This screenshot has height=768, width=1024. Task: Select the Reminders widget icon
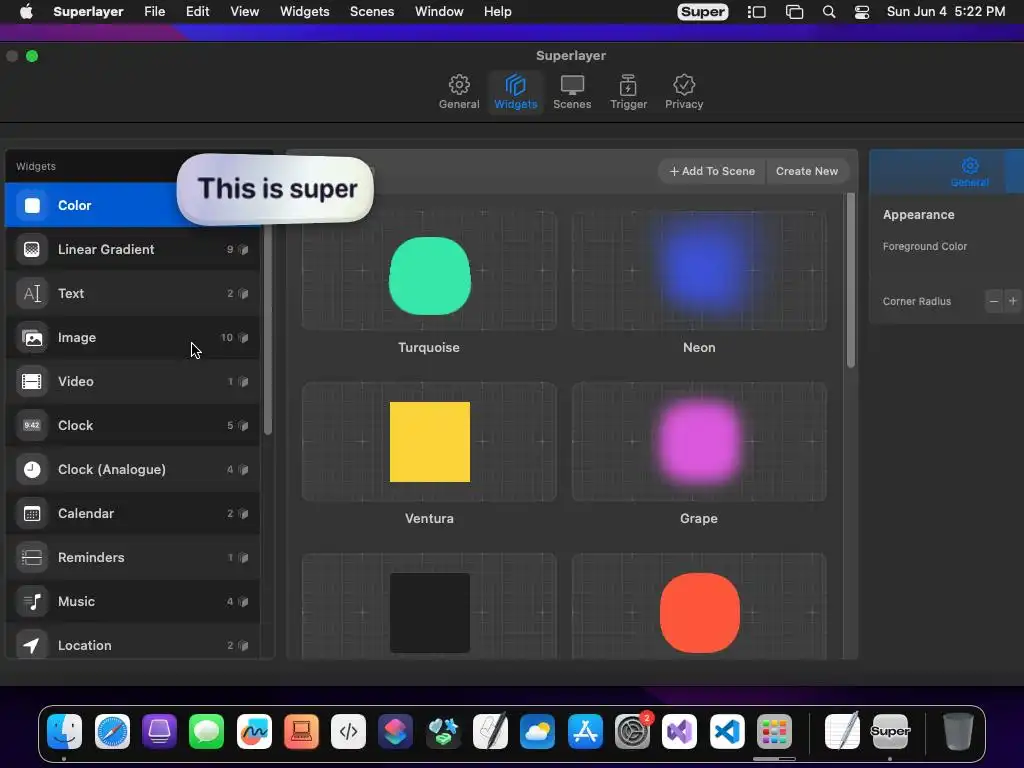pyautogui.click(x=32, y=557)
